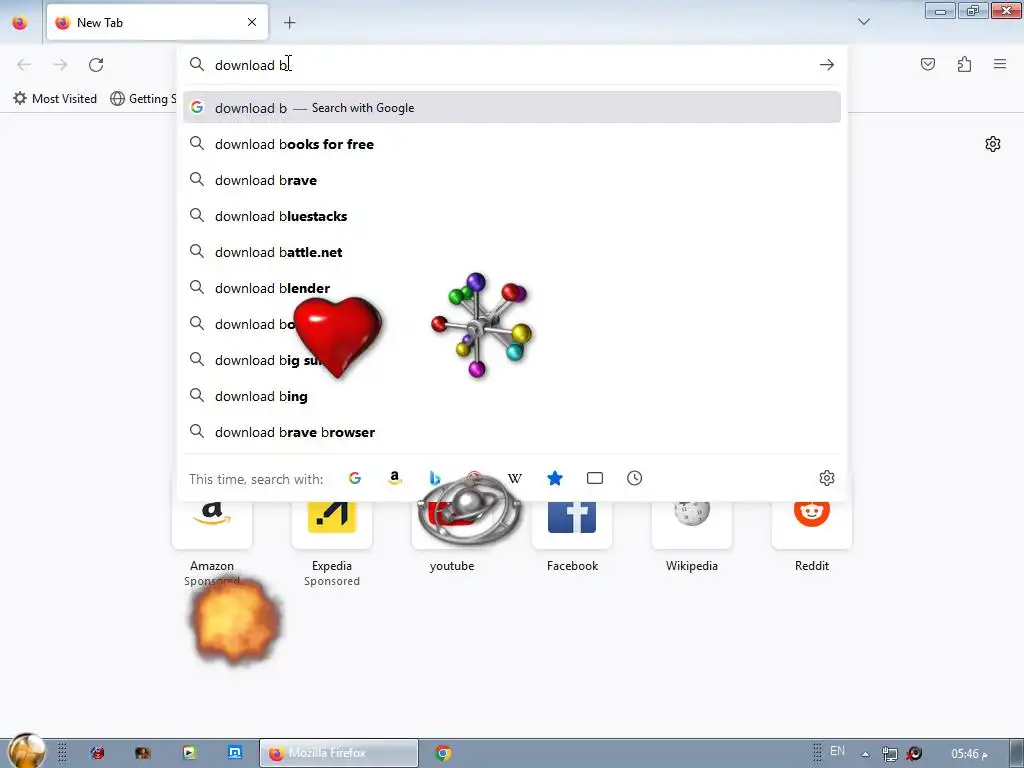This screenshot has height=768, width=1024.
Task: Search history using the clock icon
Action: [635, 478]
